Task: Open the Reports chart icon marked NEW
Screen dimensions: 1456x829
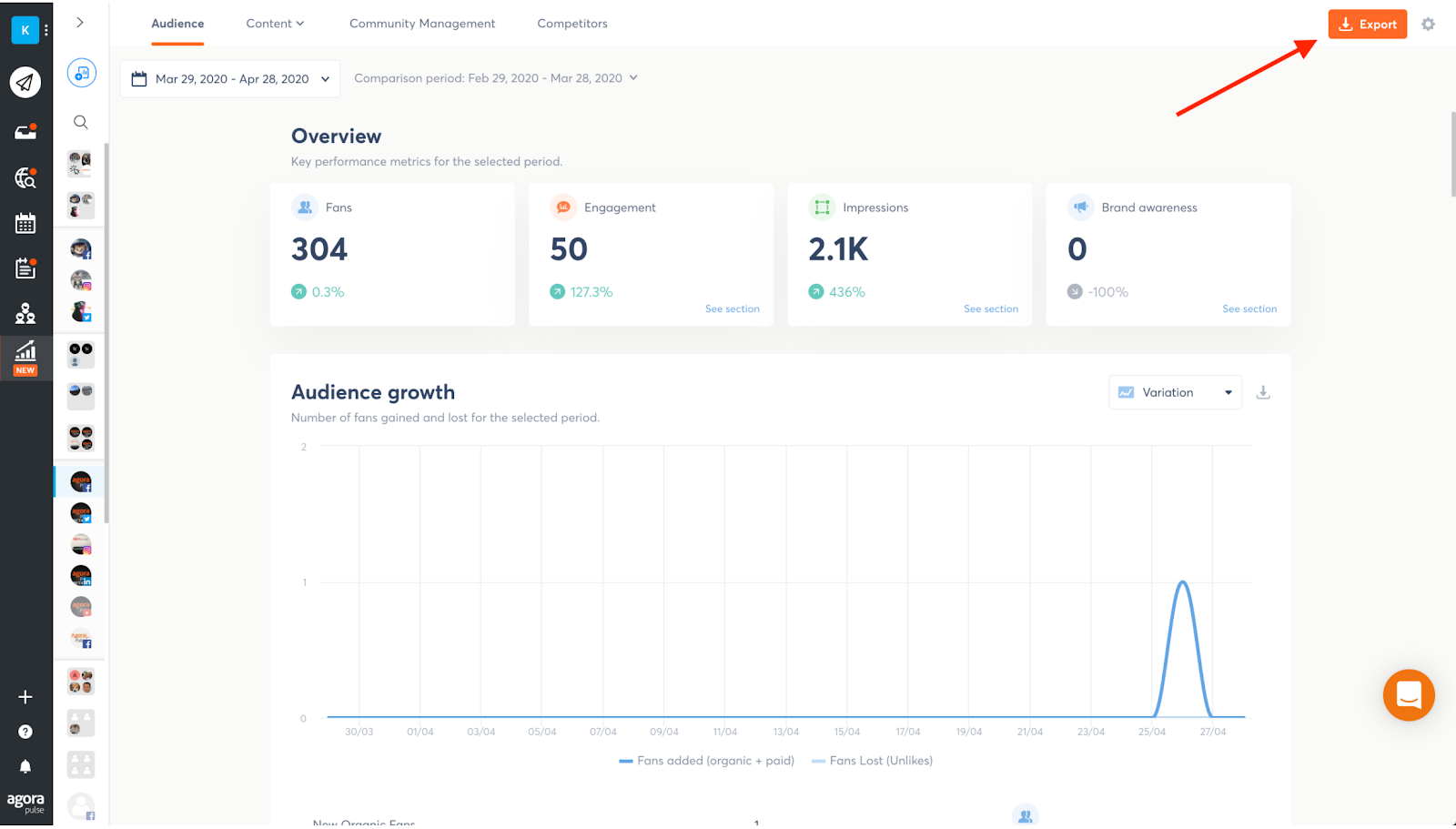Action: (25, 355)
